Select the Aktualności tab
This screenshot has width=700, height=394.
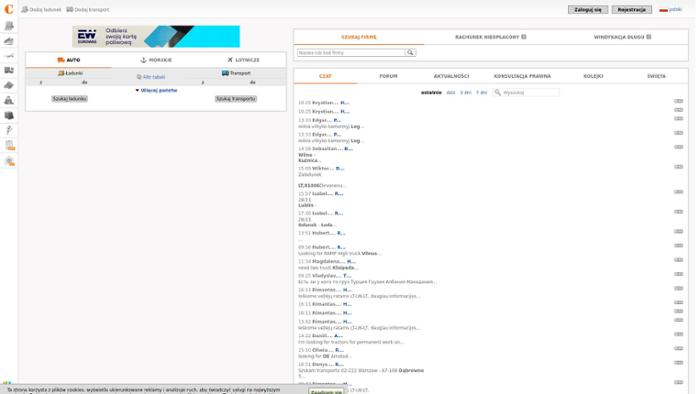pyautogui.click(x=451, y=76)
